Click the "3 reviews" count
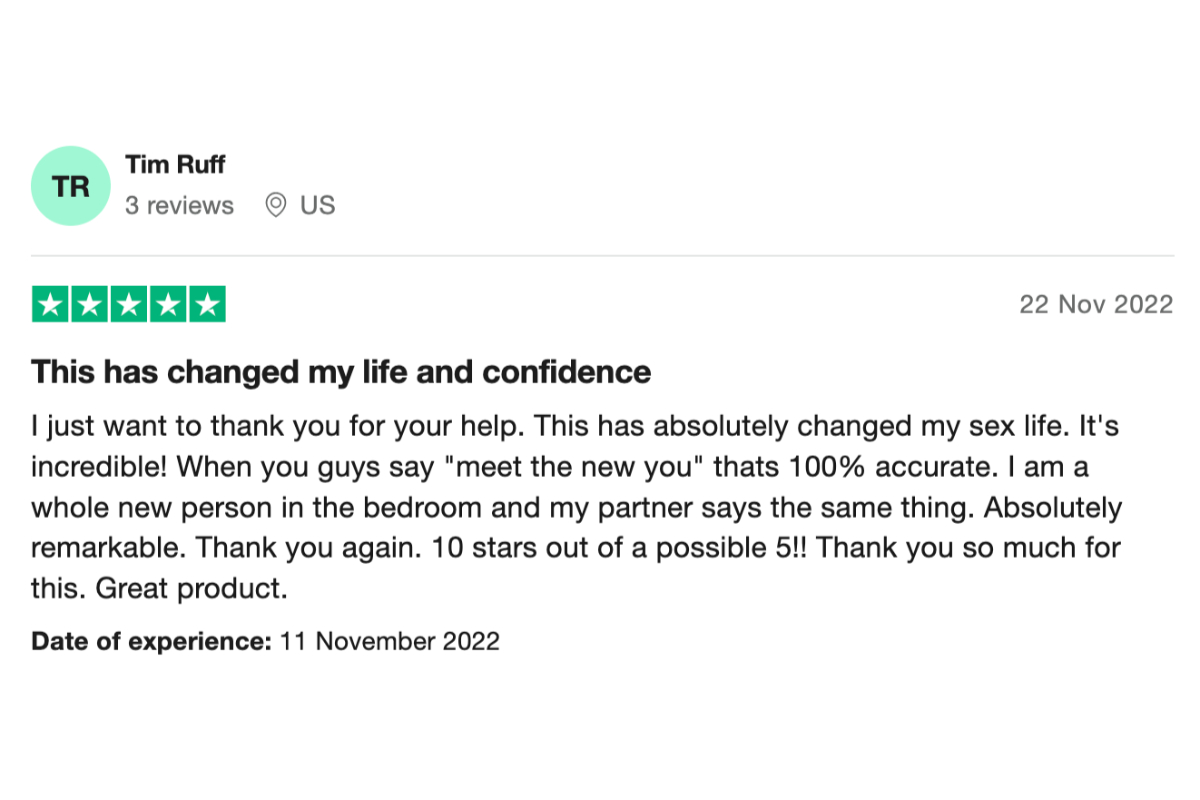Screen dimensions: 1200x800 pos(179,206)
